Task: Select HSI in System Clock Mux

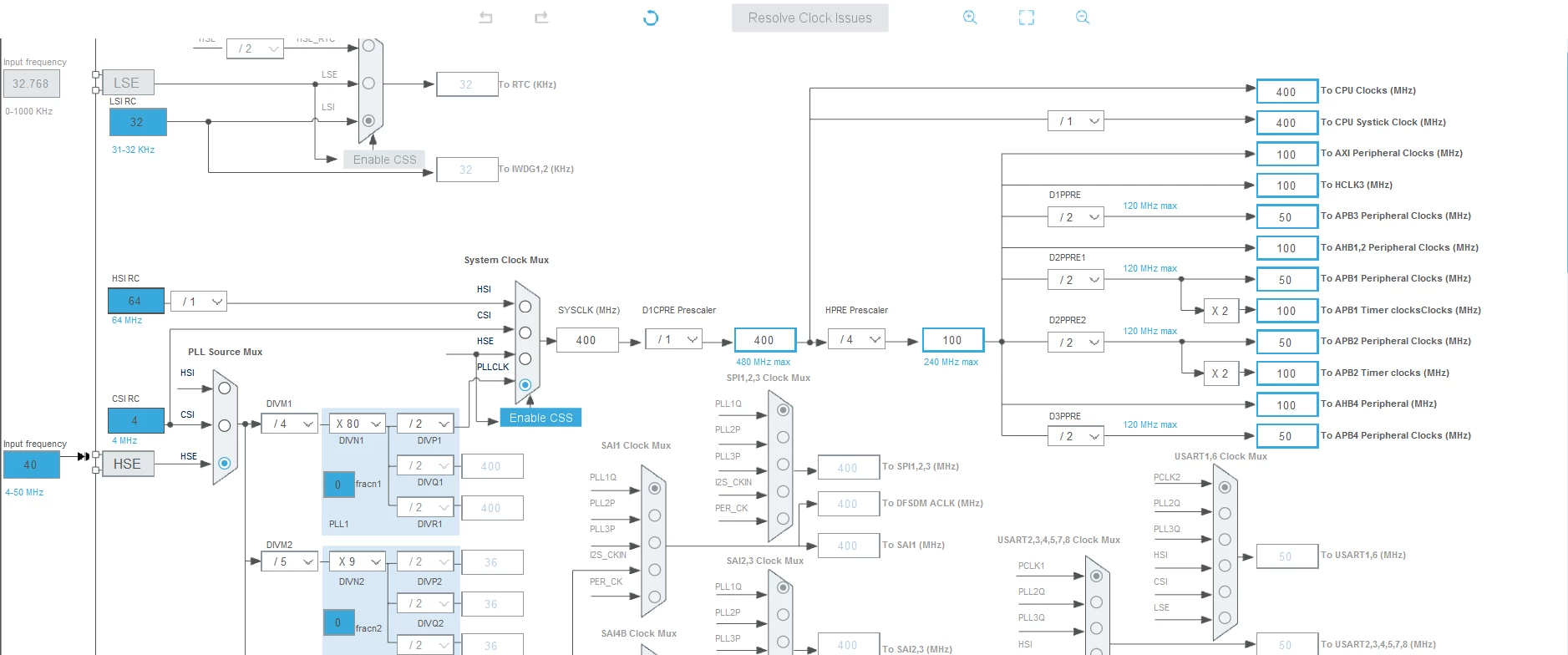Action: pos(525,307)
